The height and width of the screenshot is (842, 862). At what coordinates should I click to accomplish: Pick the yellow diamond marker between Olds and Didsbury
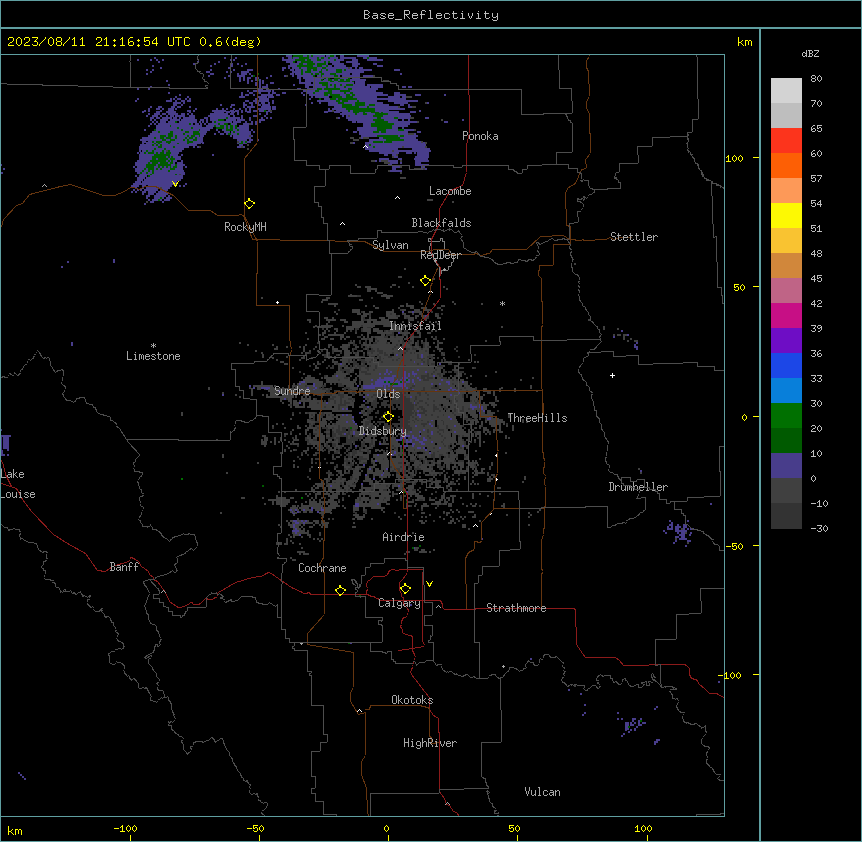point(388,417)
